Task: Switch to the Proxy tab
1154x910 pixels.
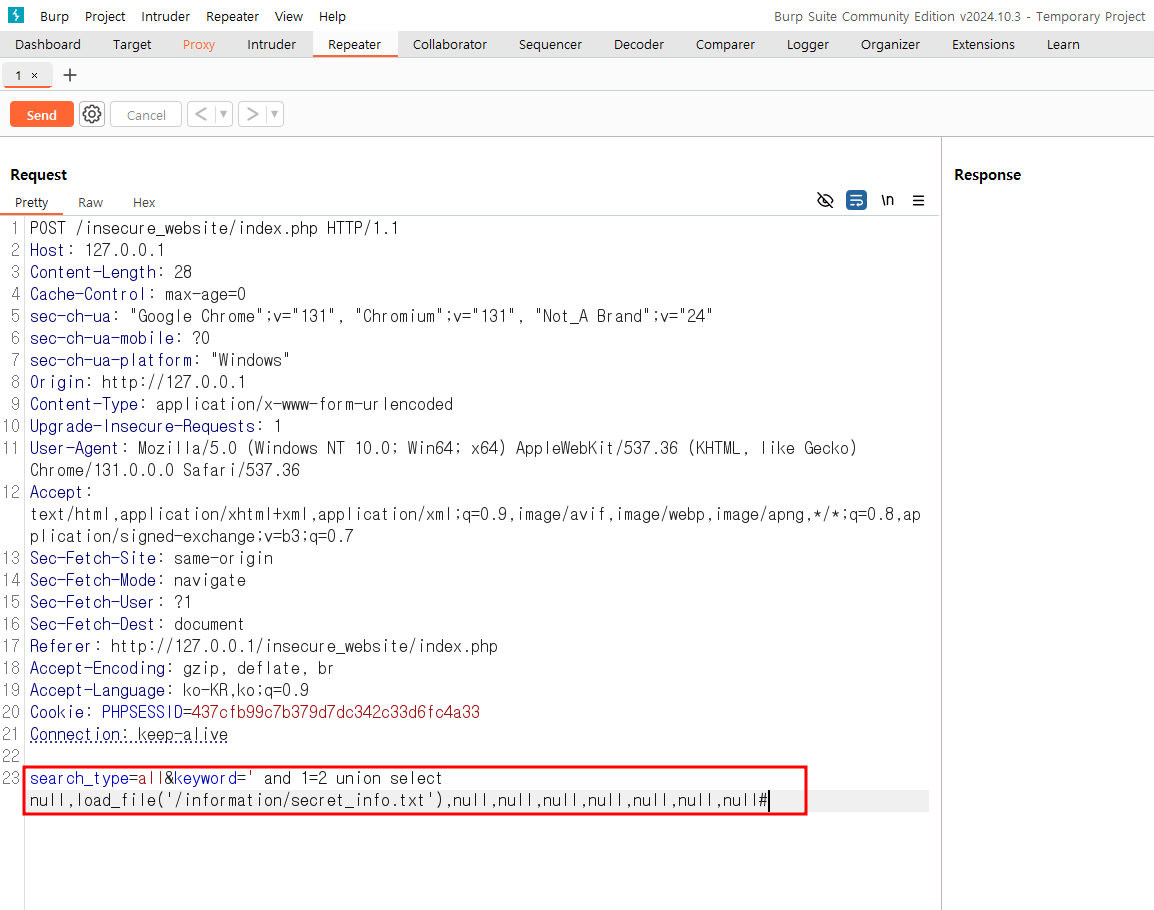Action: click(x=199, y=44)
